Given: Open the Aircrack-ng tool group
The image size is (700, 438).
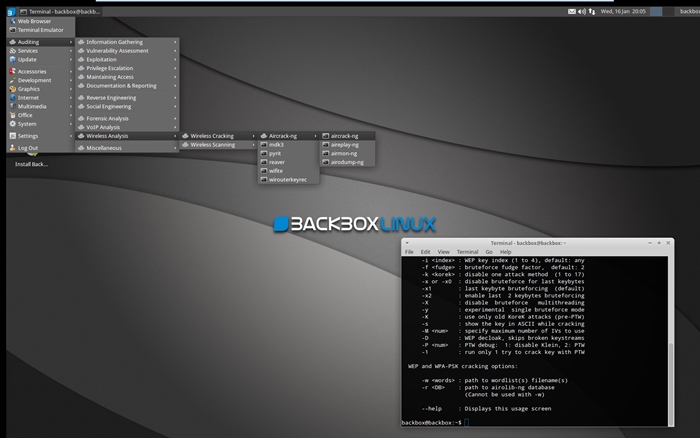Looking at the screenshot, I should tap(289, 136).
